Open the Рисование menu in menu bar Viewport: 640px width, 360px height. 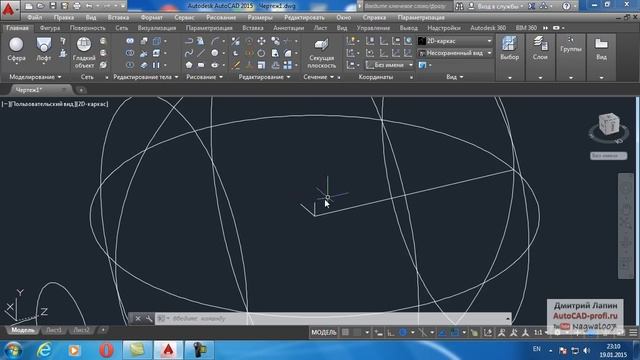221,18
